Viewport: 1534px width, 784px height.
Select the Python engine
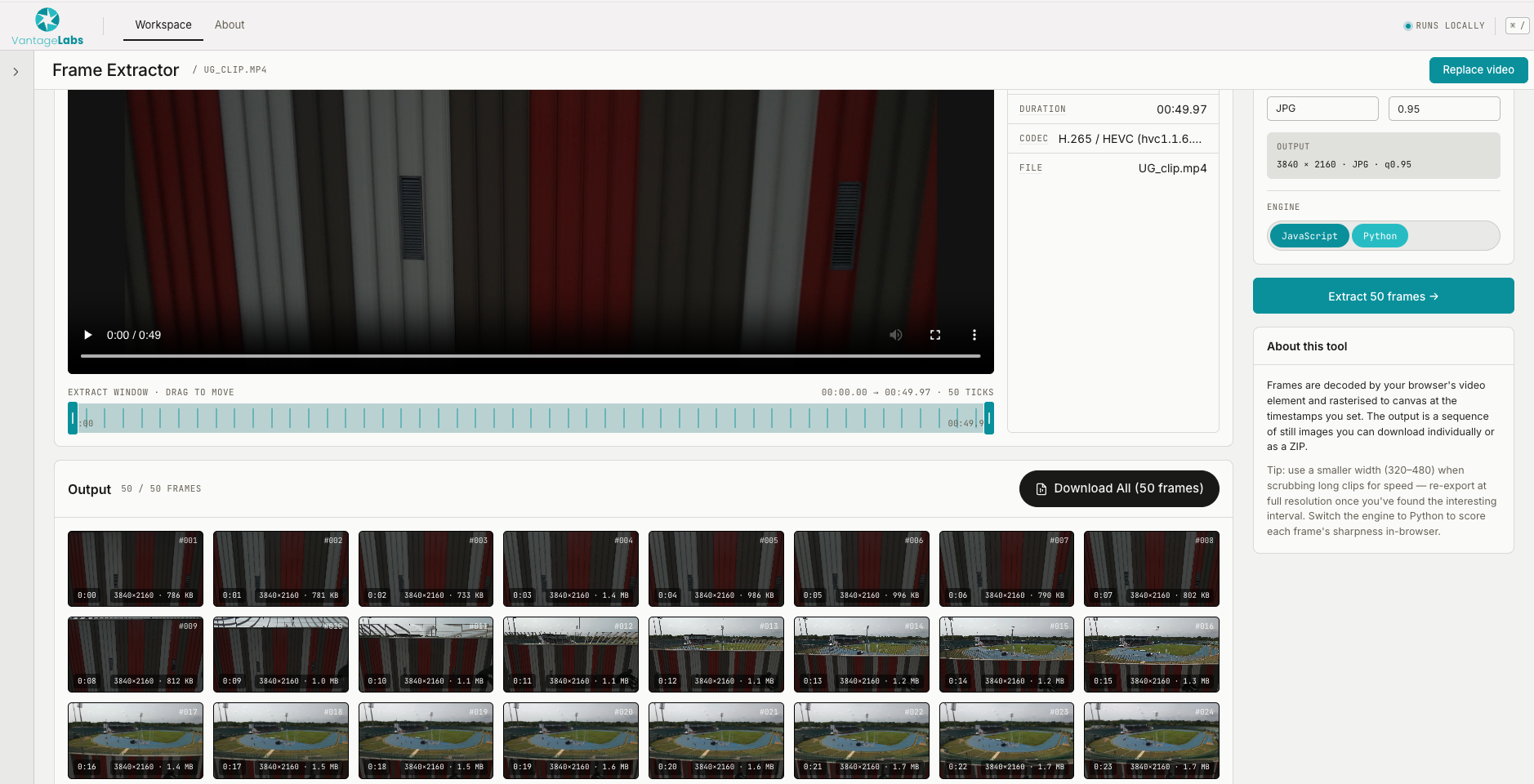[x=1380, y=236]
